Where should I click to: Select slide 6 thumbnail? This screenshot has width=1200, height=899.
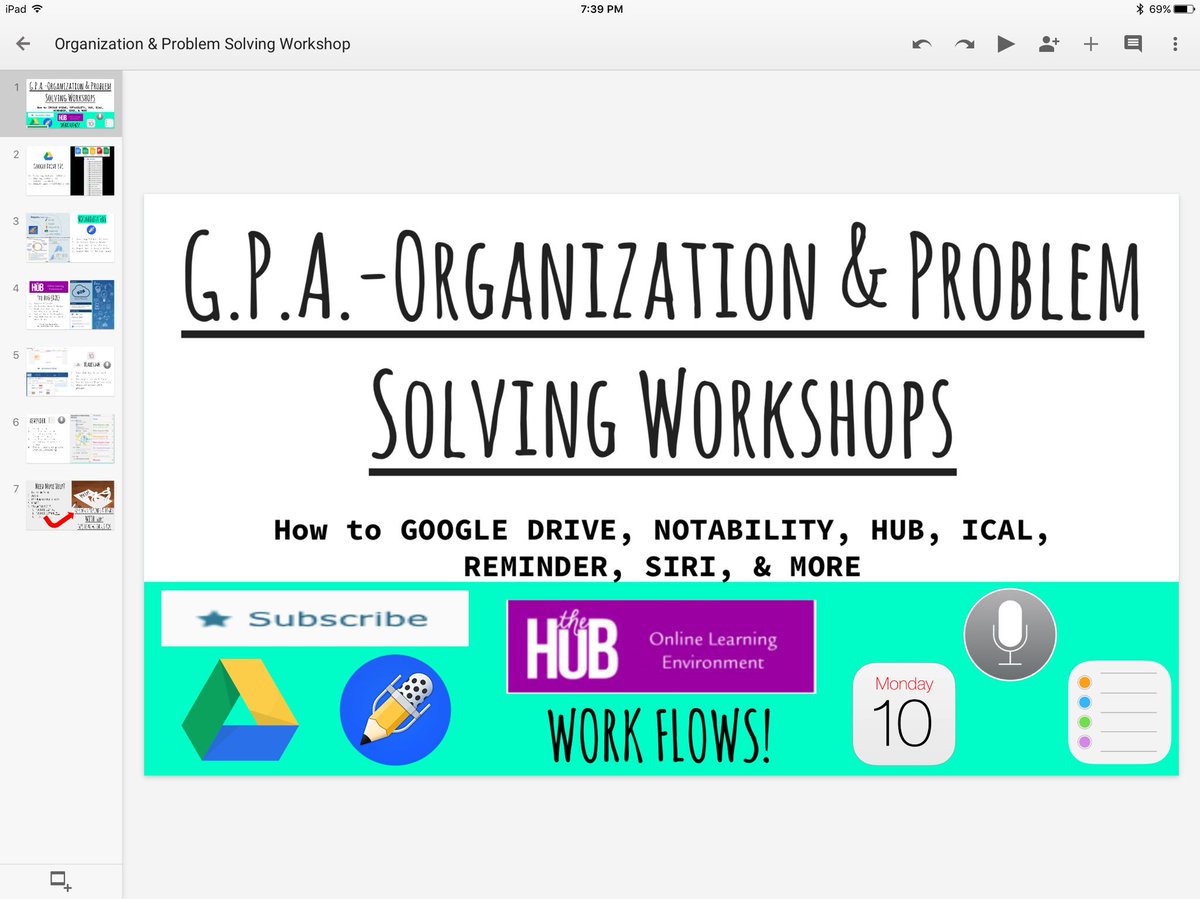pos(70,438)
